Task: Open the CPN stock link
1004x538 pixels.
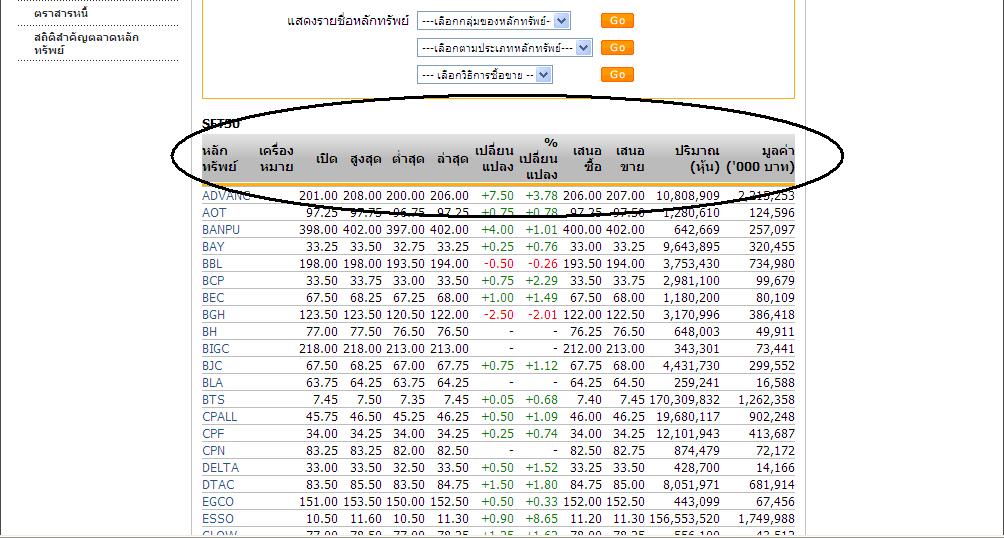Action: click(213, 451)
